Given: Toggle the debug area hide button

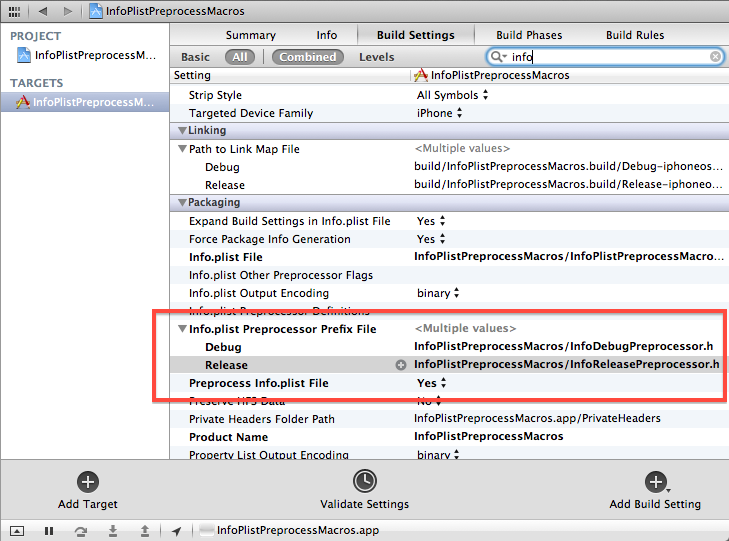Looking at the screenshot, I should 17,531.
